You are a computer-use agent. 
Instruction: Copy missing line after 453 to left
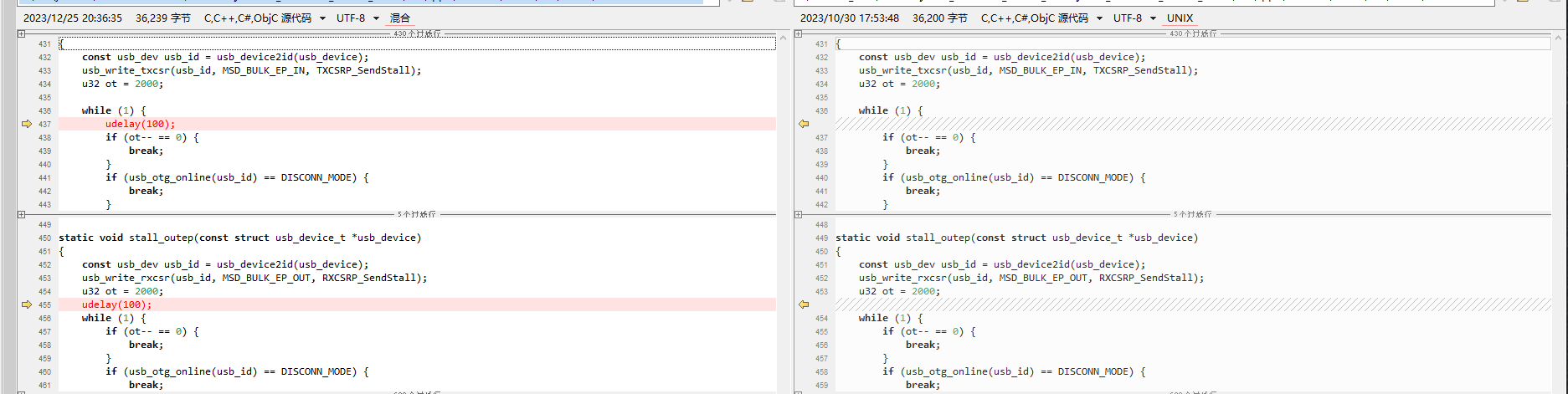coord(804,304)
